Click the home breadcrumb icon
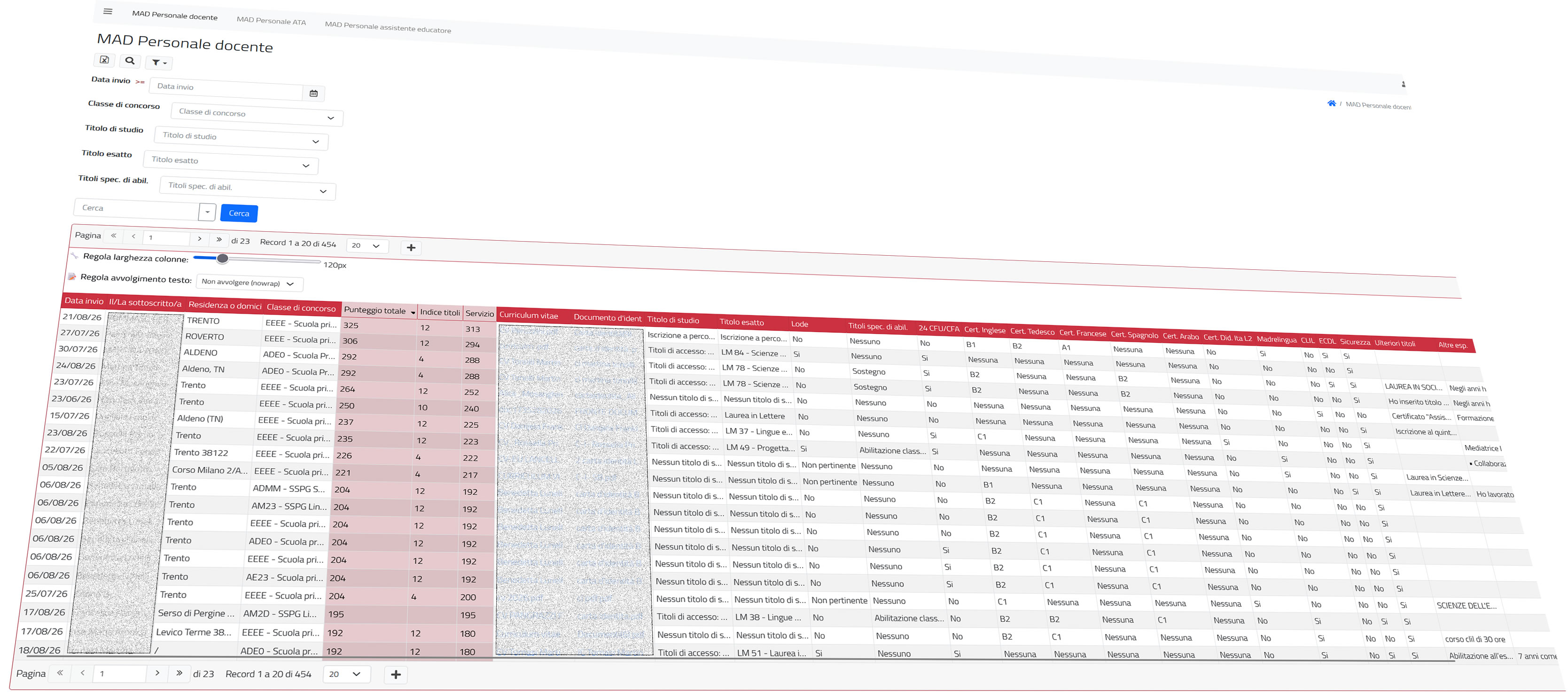1568x699 pixels. click(x=1331, y=103)
